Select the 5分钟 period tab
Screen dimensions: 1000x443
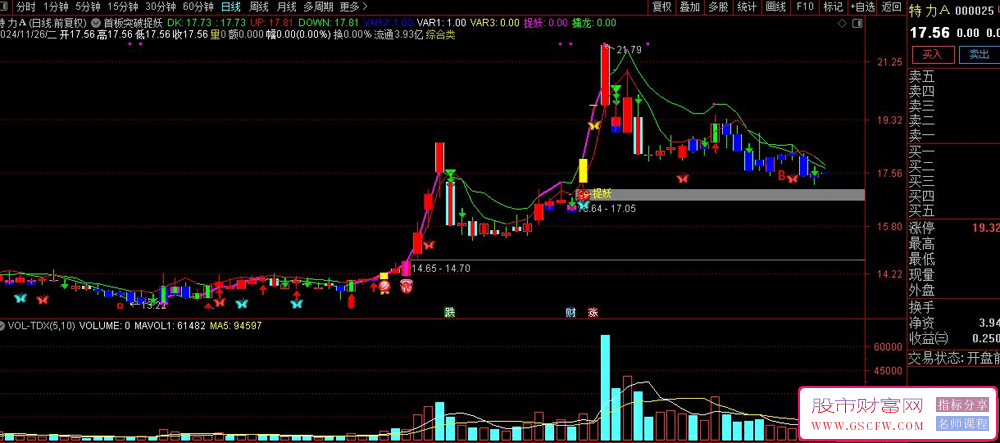pos(87,7)
